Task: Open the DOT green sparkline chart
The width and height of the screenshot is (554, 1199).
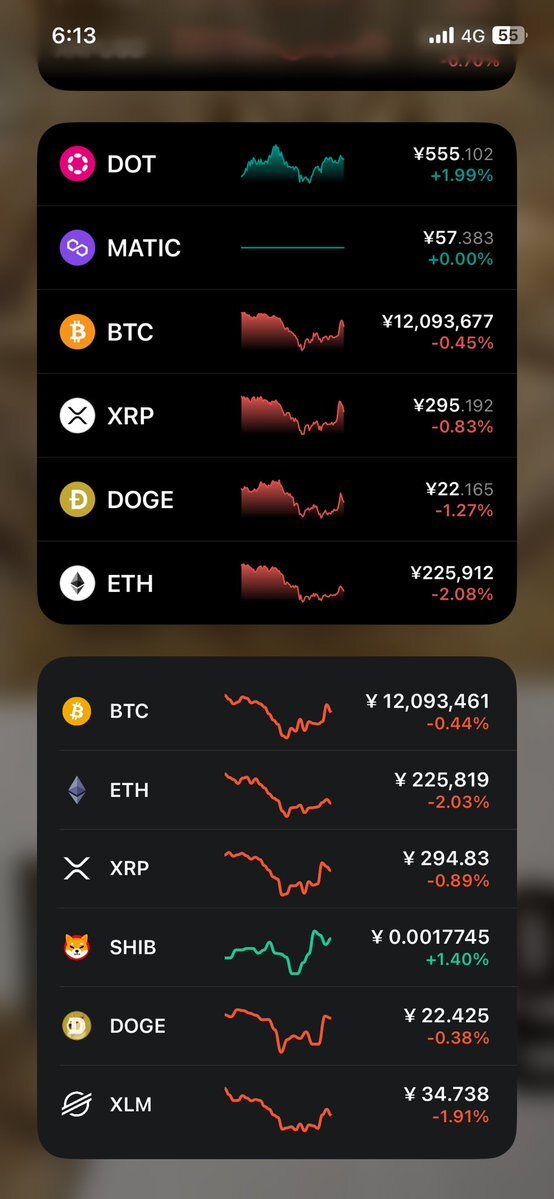Action: [x=292, y=164]
